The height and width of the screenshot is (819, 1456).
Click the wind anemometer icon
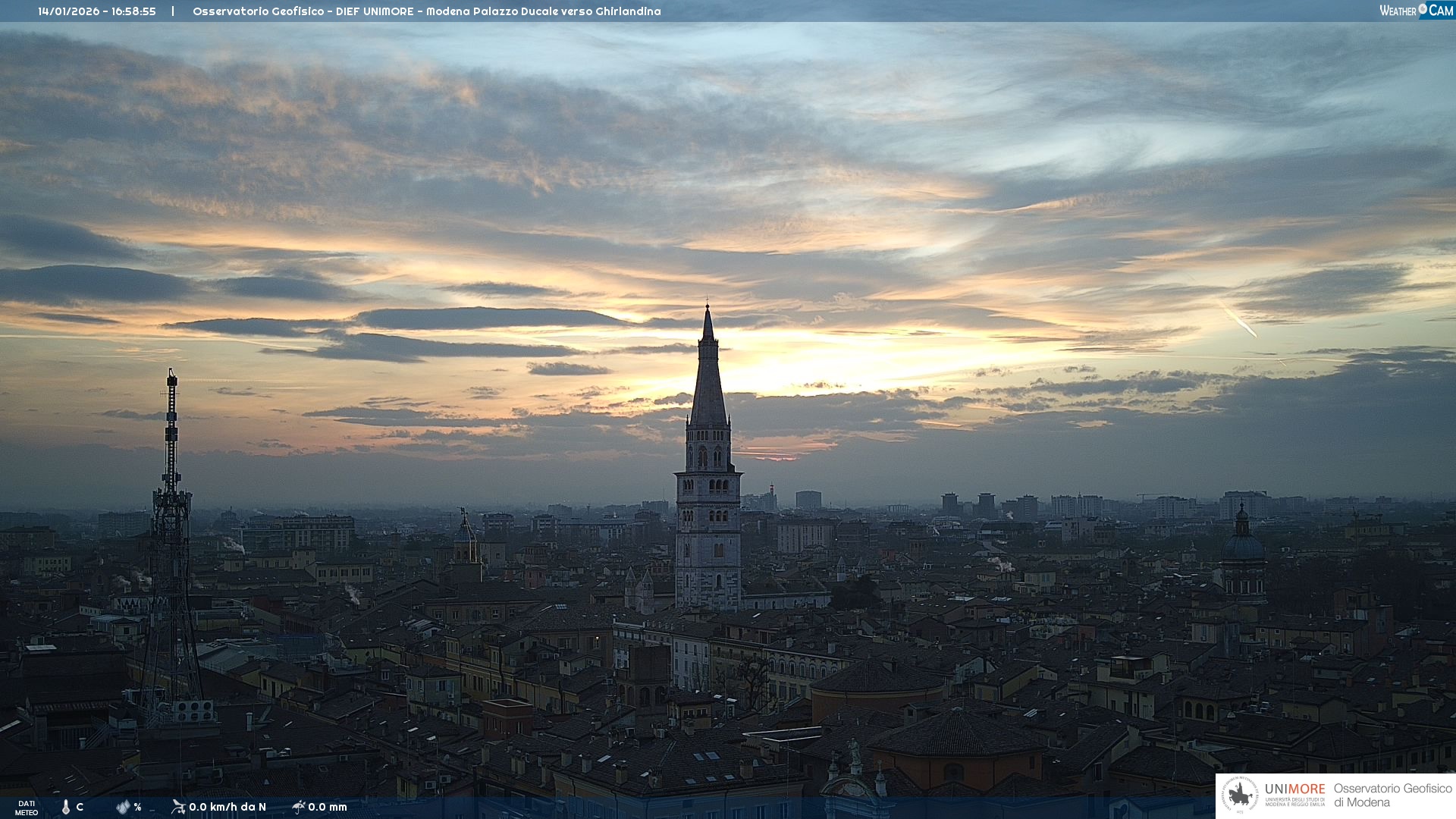pyautogui.click(x=178, y=807)
